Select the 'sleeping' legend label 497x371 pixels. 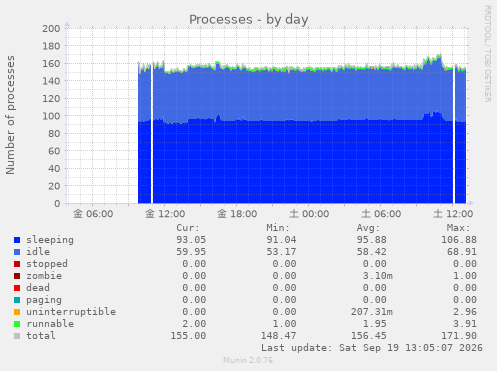click(x=50, y=240)
